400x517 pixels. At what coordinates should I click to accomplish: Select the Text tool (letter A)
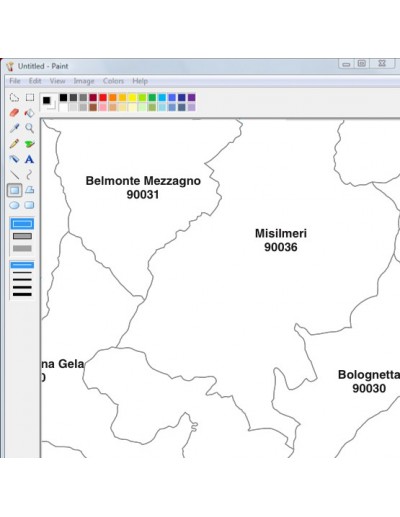pyautogui.click(x=30, y=159)
